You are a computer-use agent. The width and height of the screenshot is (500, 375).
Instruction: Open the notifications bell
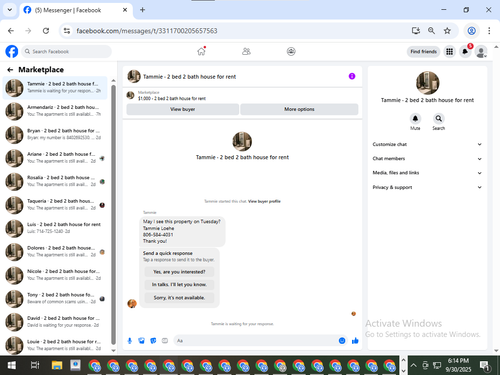[465, 52]
